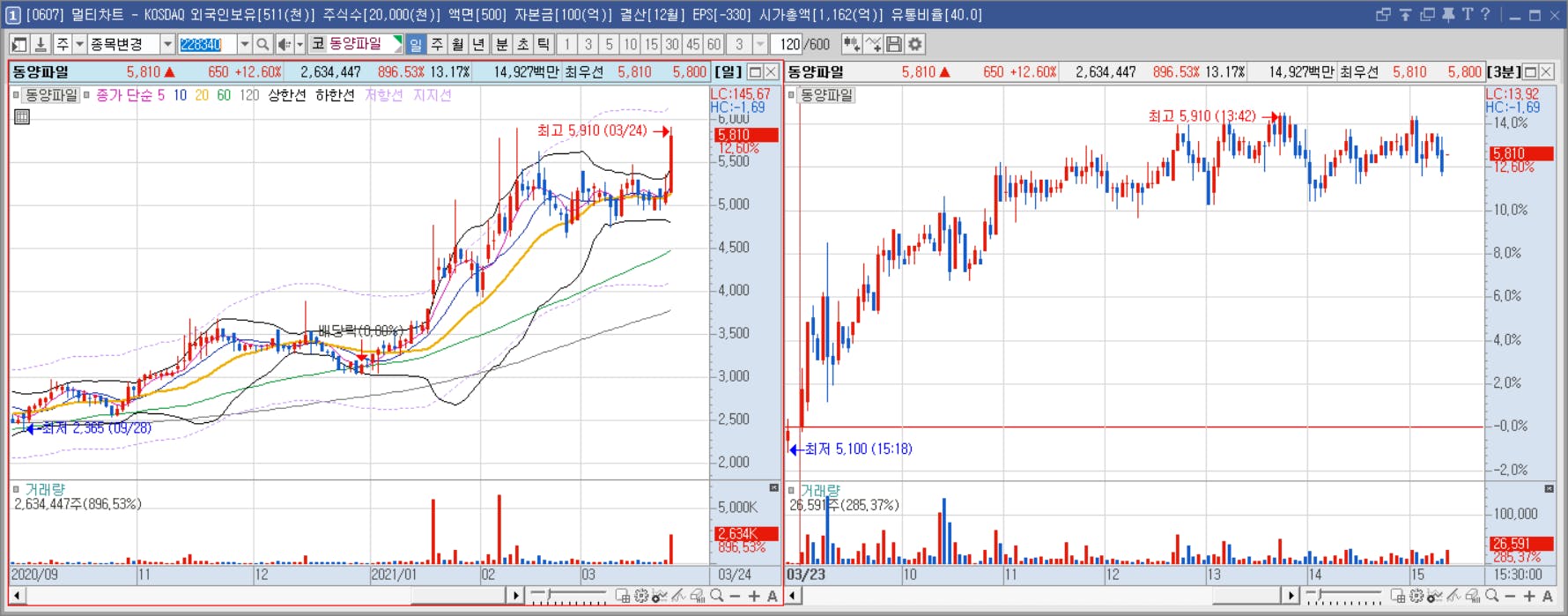
Task: Zoom in with plus icon on 3-minute chart
Action: pyautogui.click(x=1529, y=597)
